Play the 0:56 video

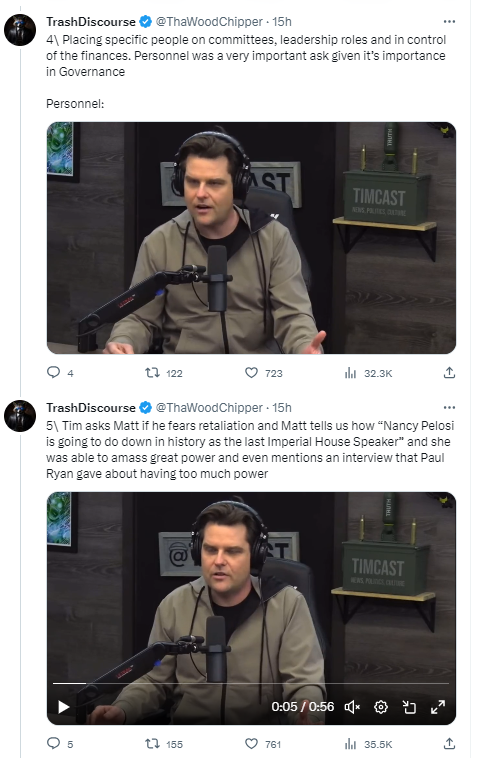point(63,707)
